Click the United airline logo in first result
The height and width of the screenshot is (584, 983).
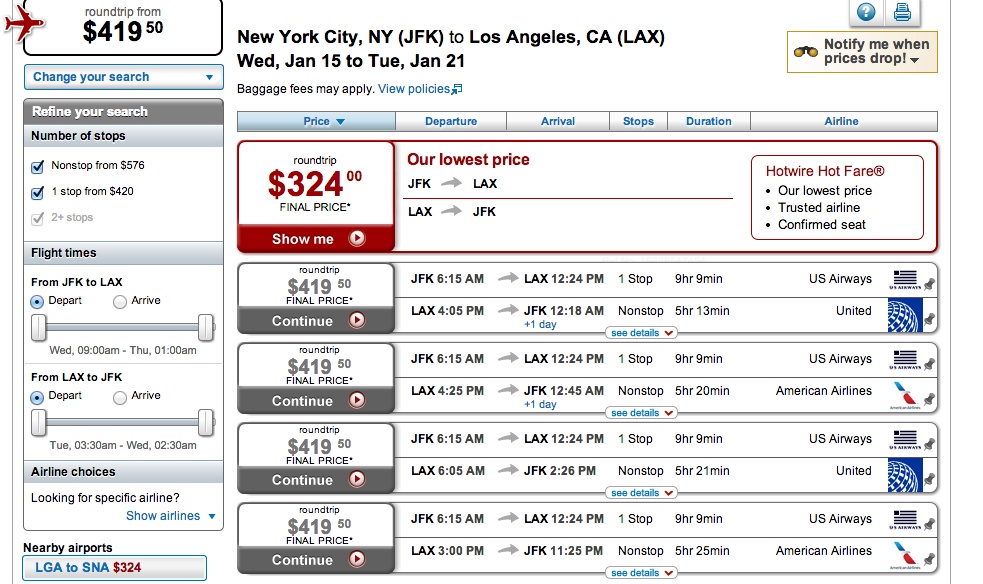tap(905, 315)
